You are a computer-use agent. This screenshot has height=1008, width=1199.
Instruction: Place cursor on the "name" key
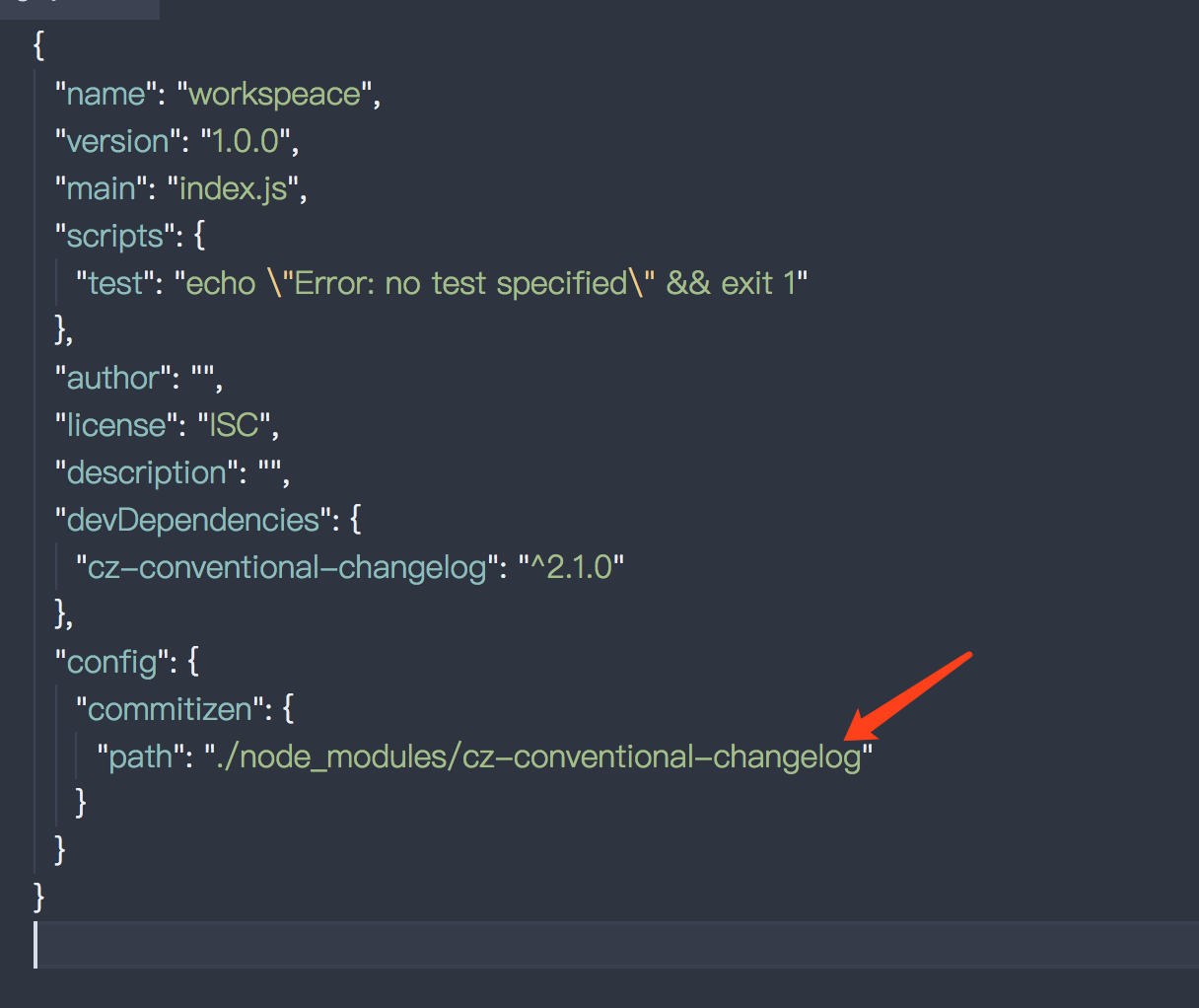point(99,93)
